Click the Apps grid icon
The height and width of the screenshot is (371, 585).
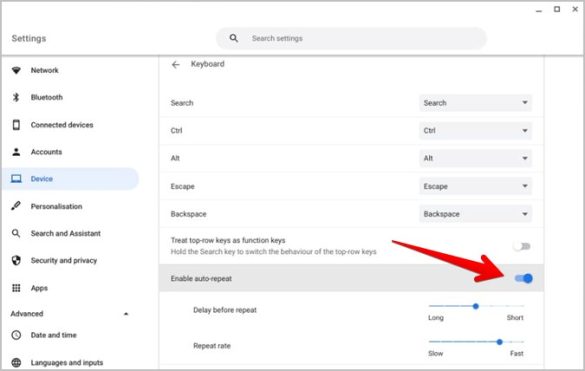pyautogui.click(x=16, y=288)
